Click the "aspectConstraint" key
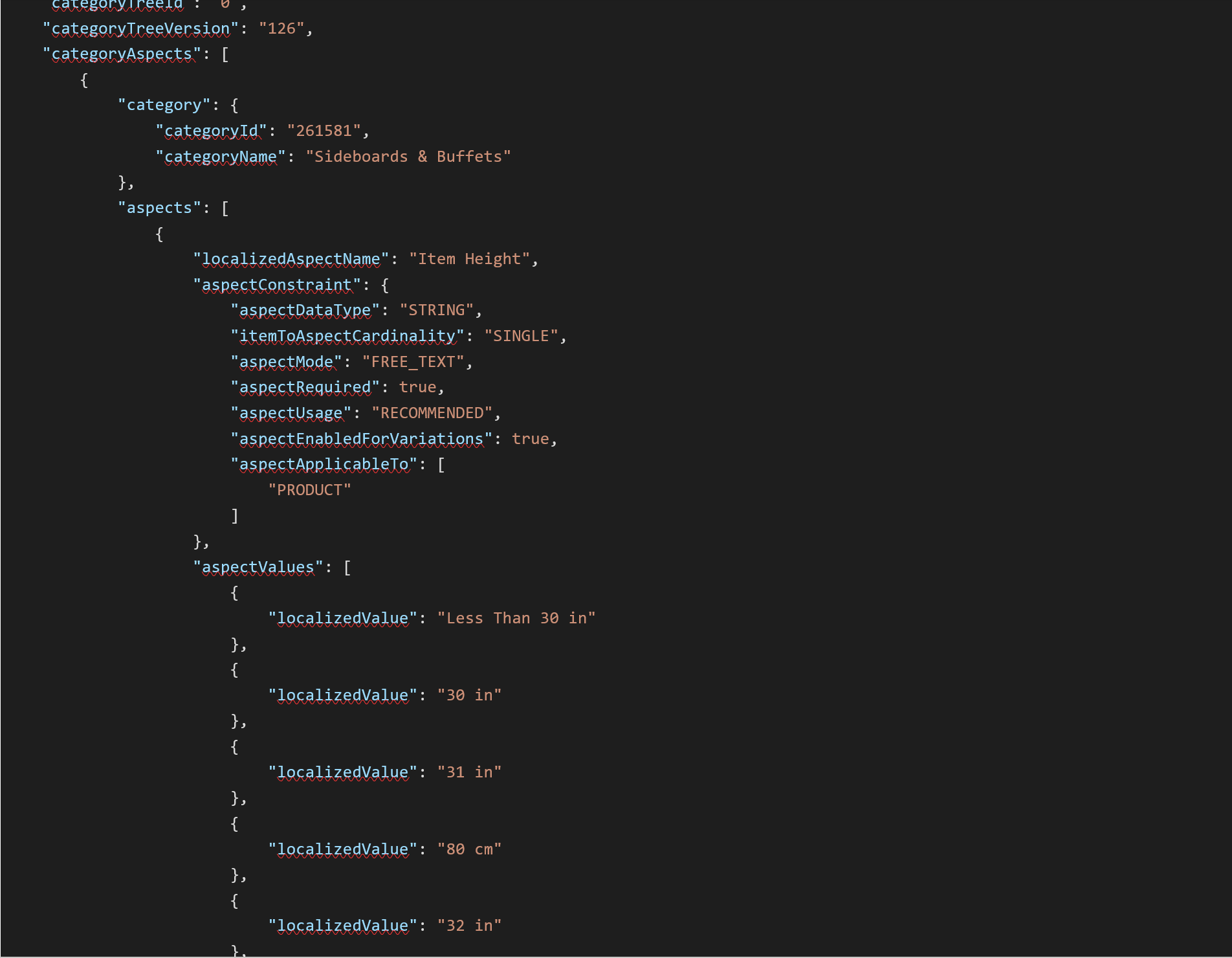The width and height of the screenshot is (1232, 958). pyautogui.click(x=277, y=285)
